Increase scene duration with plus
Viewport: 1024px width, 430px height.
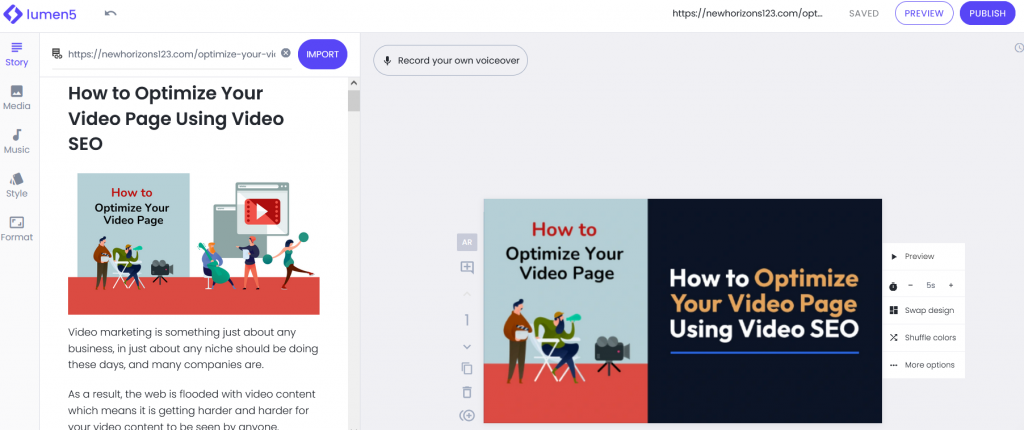coord(951,286)
